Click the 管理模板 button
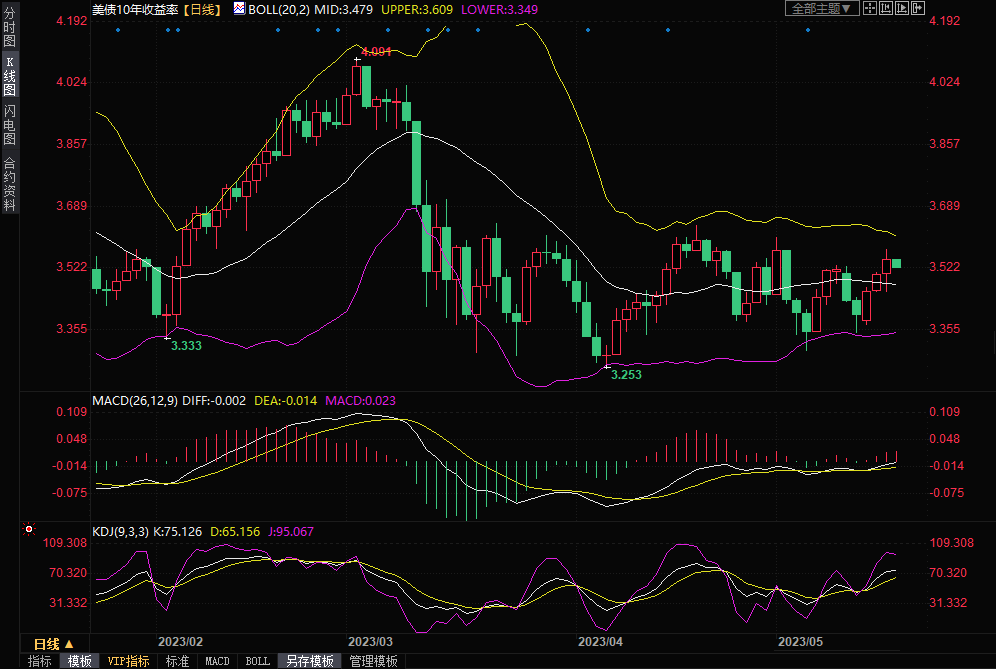The height and width of the screenshot is (669, 996). click(373, 661)
